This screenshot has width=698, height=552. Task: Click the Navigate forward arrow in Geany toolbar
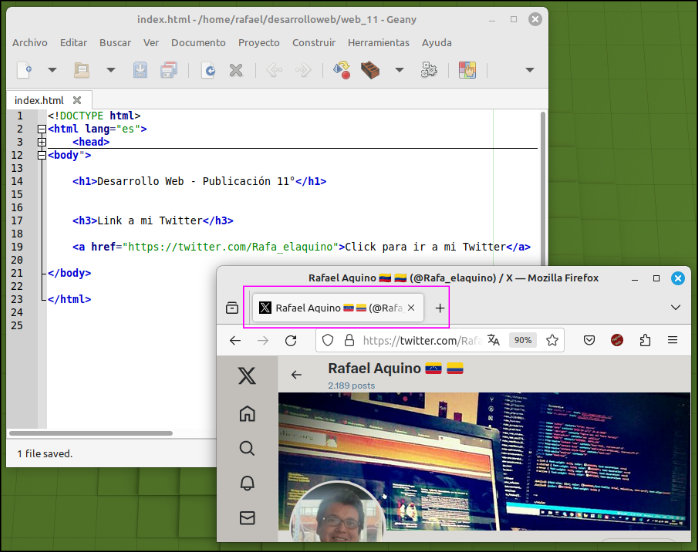[303, 70]
